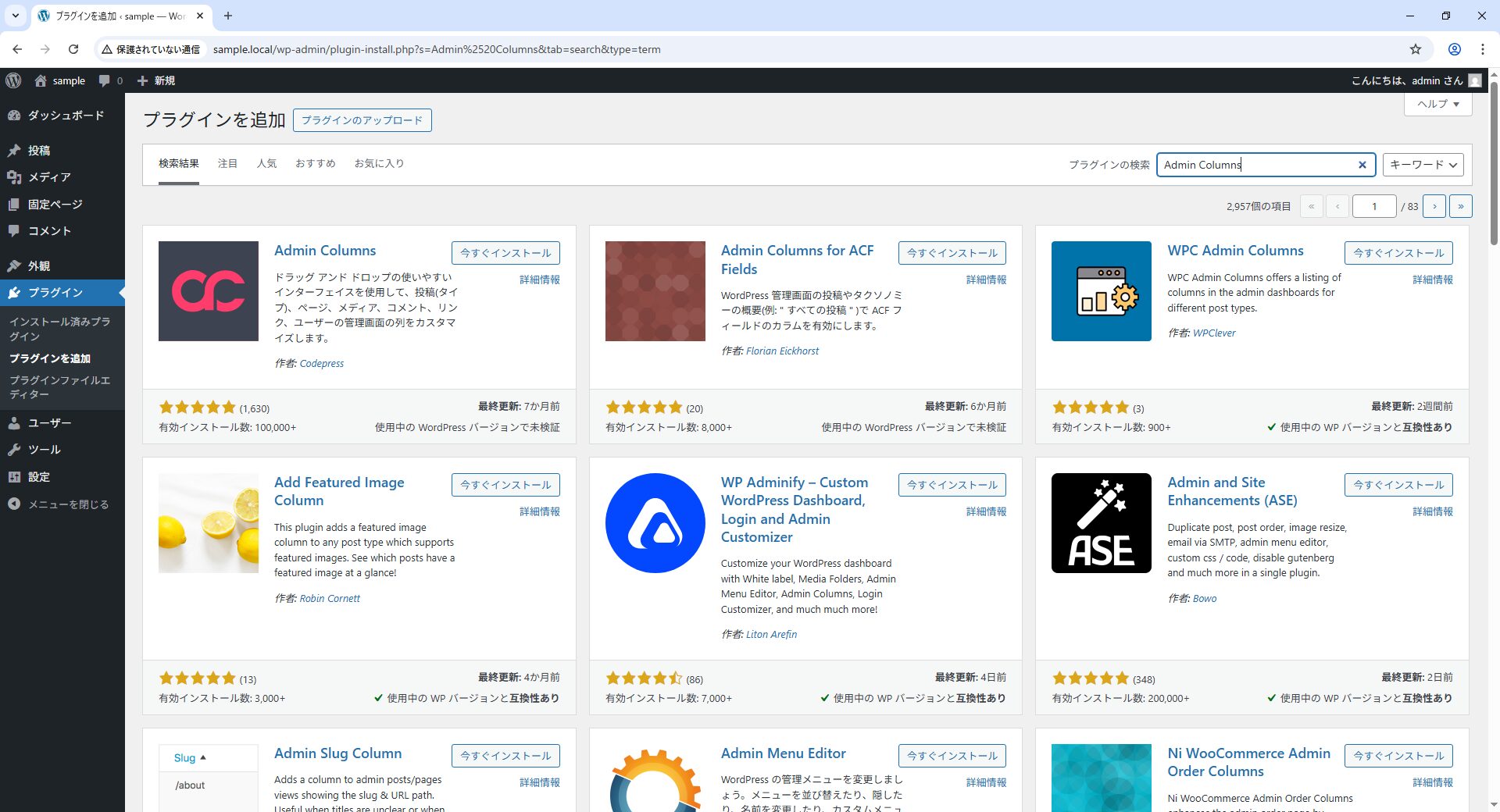This screenshot has width=1500, height=812.
Task: Go to next results page
Action: pos(1434,206)
